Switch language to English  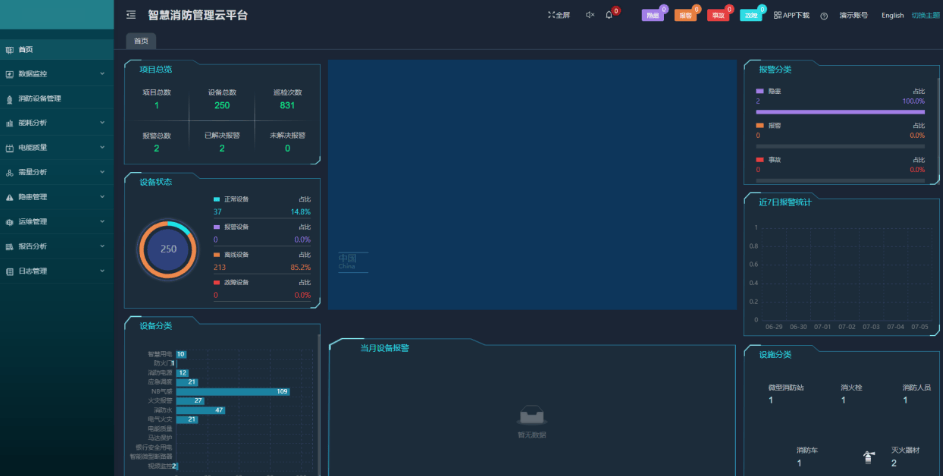coord(892,15)
